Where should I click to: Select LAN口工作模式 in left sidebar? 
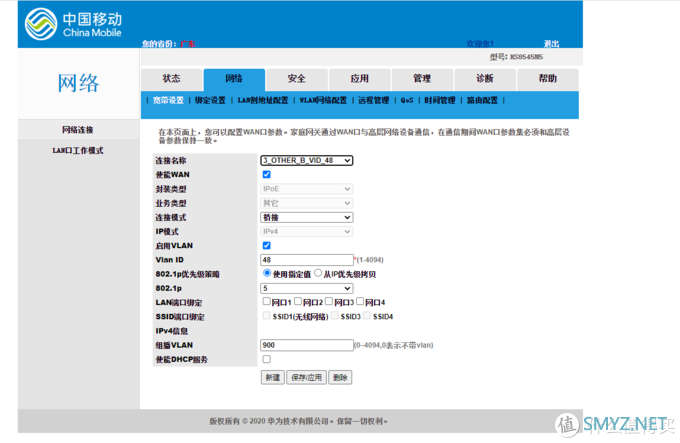click(x=78, y=150)
